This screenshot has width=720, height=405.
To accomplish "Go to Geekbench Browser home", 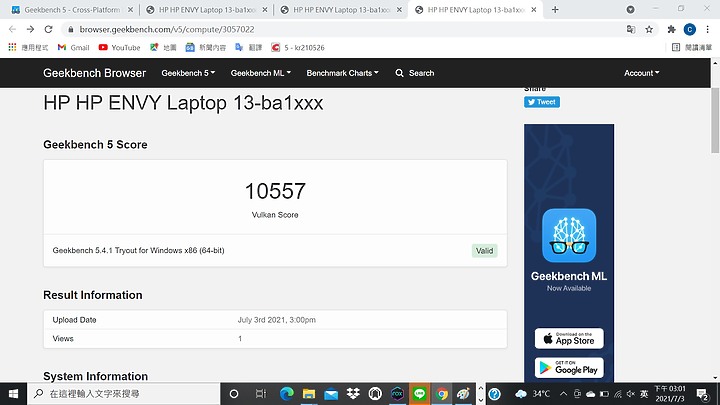I will [94, 73].
